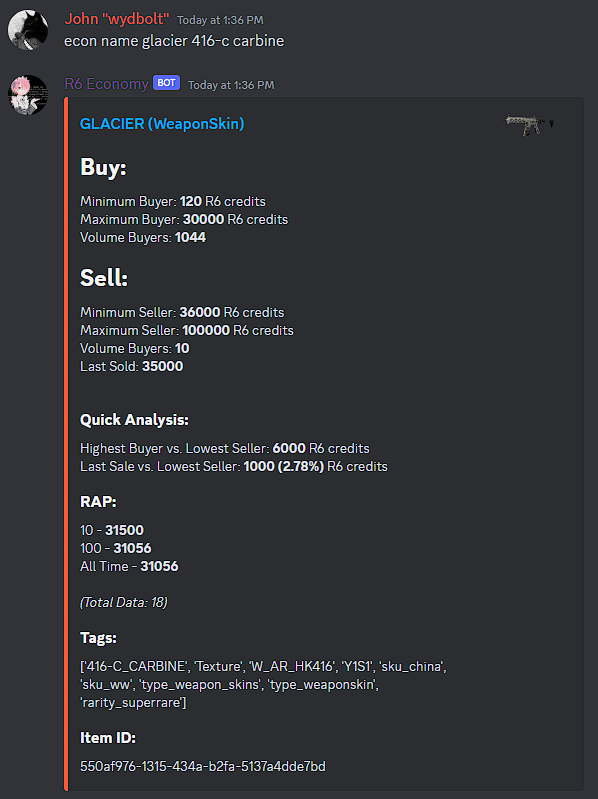Click the Total Data: 18 note
Image resolution: width=598 pixels, height=799 pixels.
(x=124, y=603)
